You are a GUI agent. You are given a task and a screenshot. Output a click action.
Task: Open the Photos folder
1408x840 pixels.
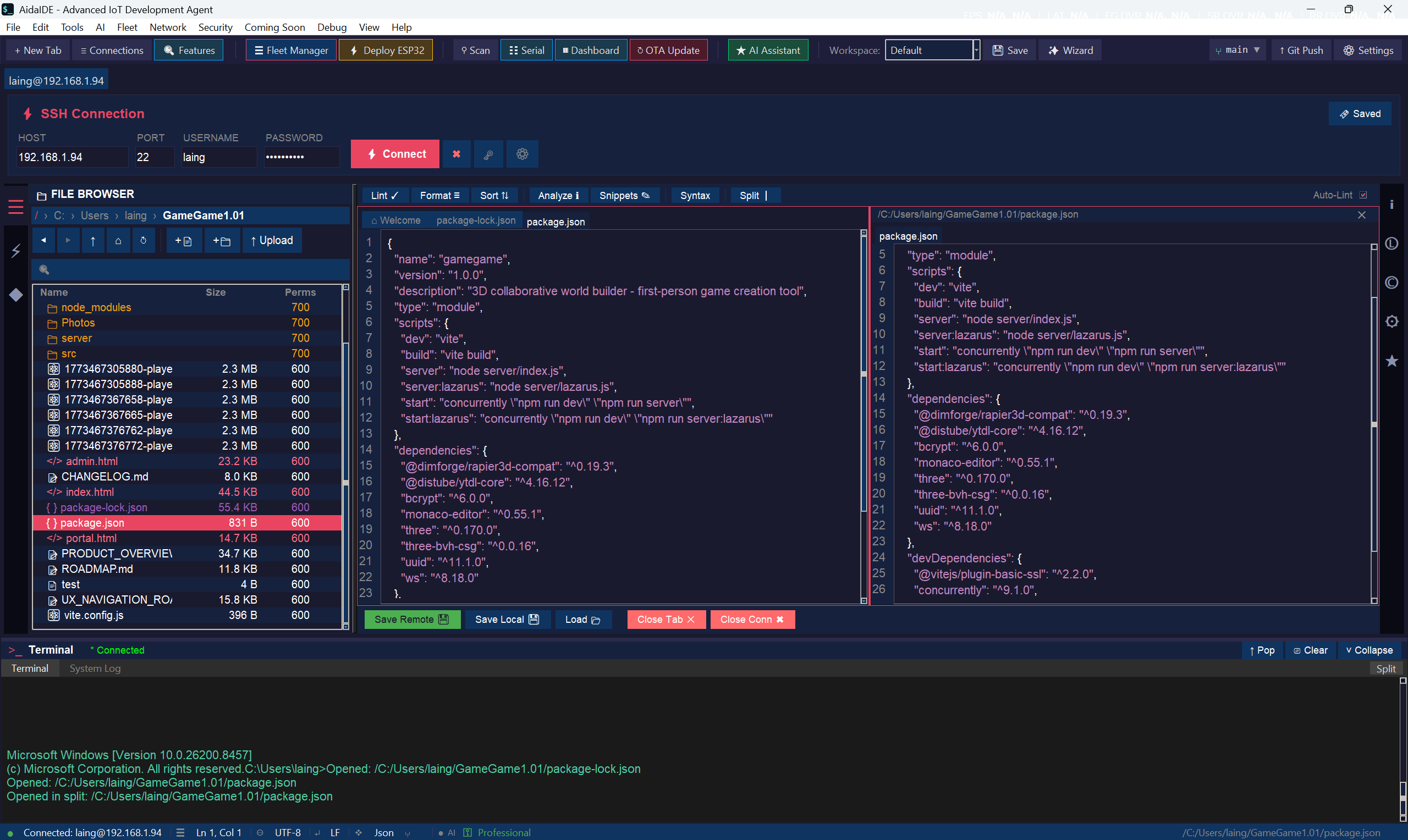[x=188, y=323]
